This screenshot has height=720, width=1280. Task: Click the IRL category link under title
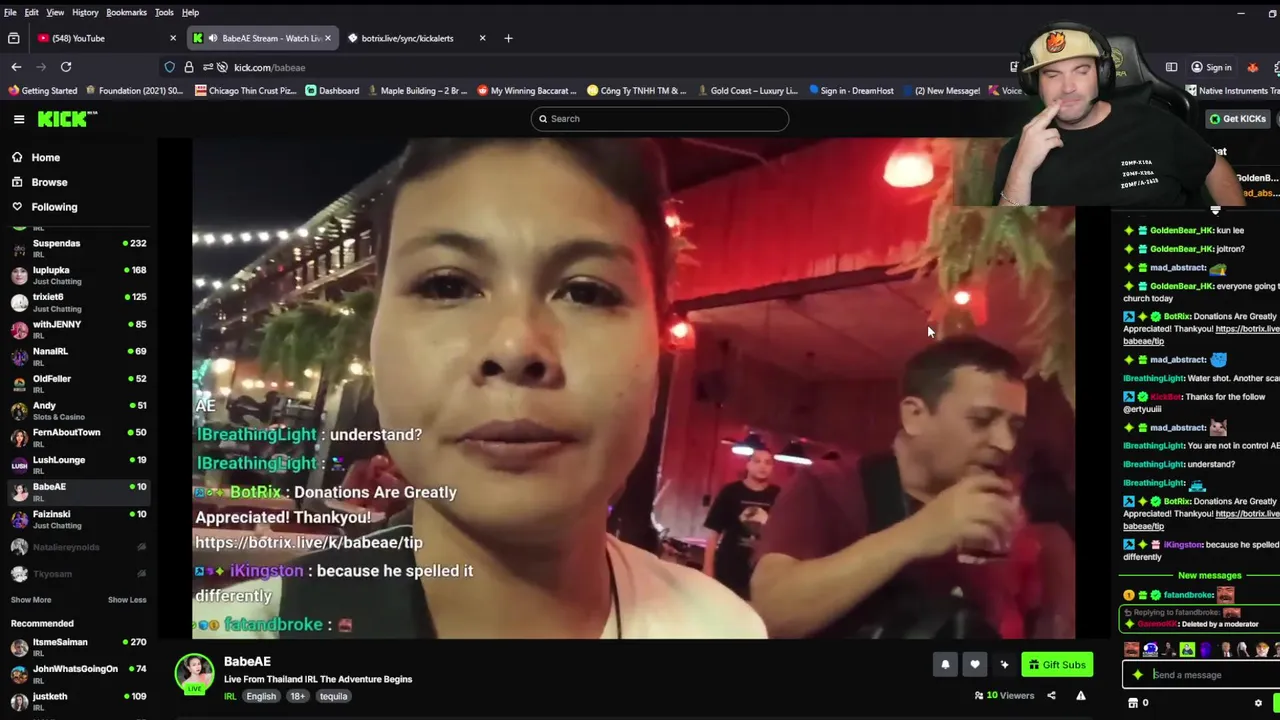pos(230,697)
